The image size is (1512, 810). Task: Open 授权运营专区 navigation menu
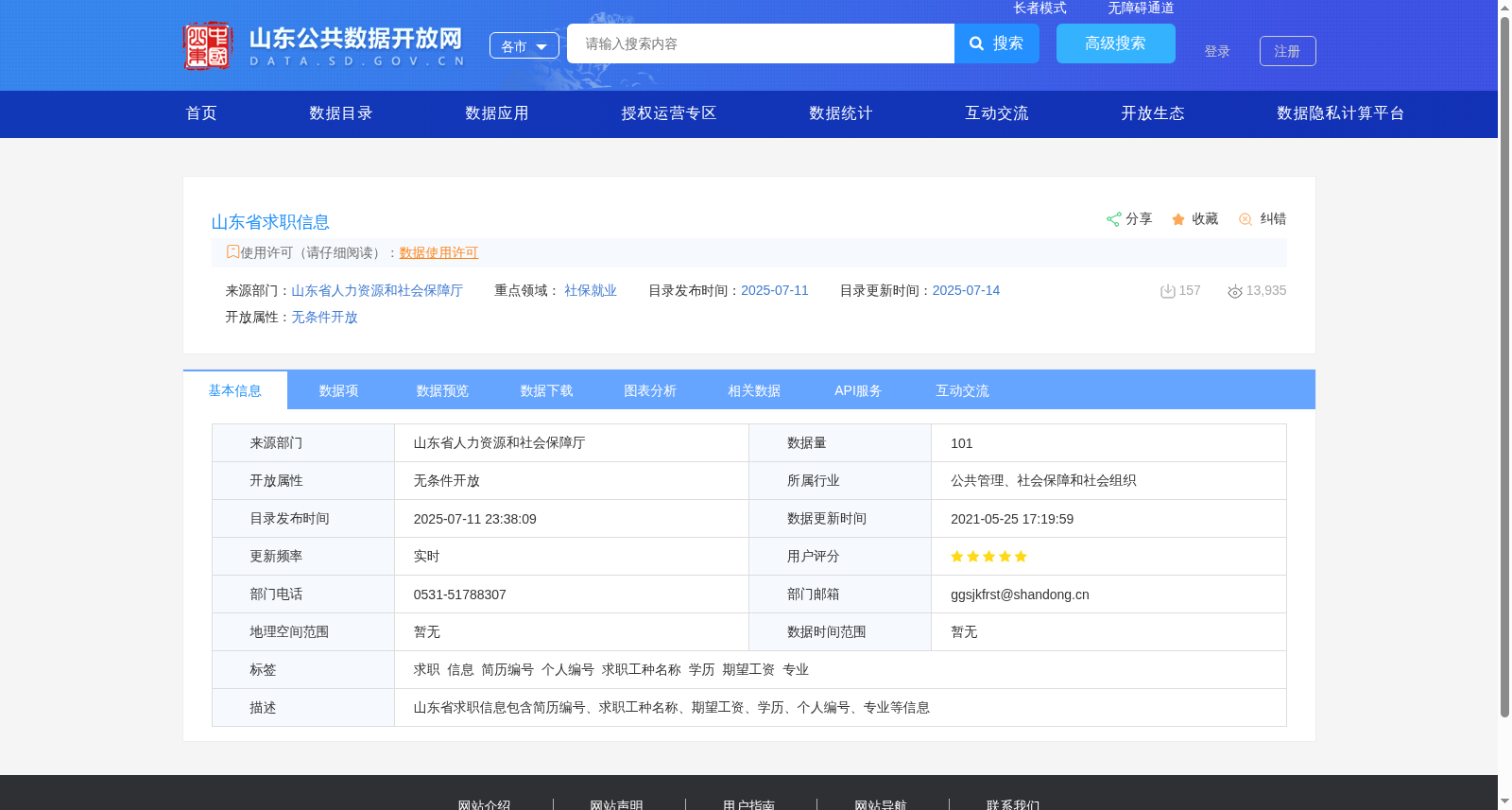click(x=669, y=113)
